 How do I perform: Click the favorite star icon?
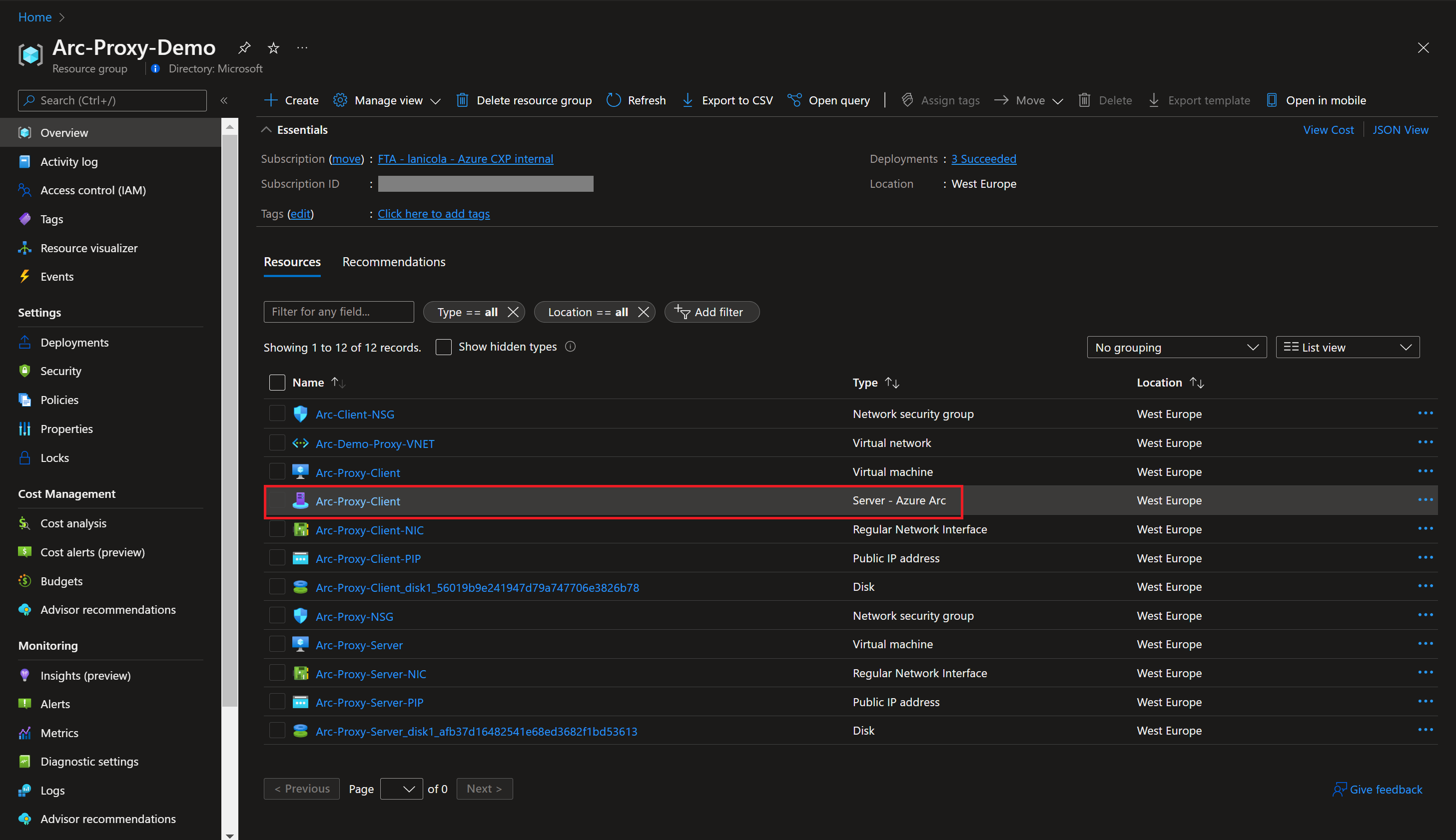tap(273, 48)
